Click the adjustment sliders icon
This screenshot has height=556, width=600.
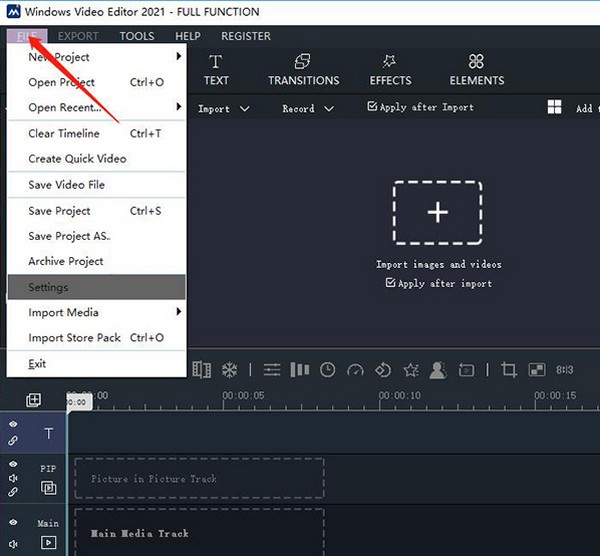tap(272, 370)
